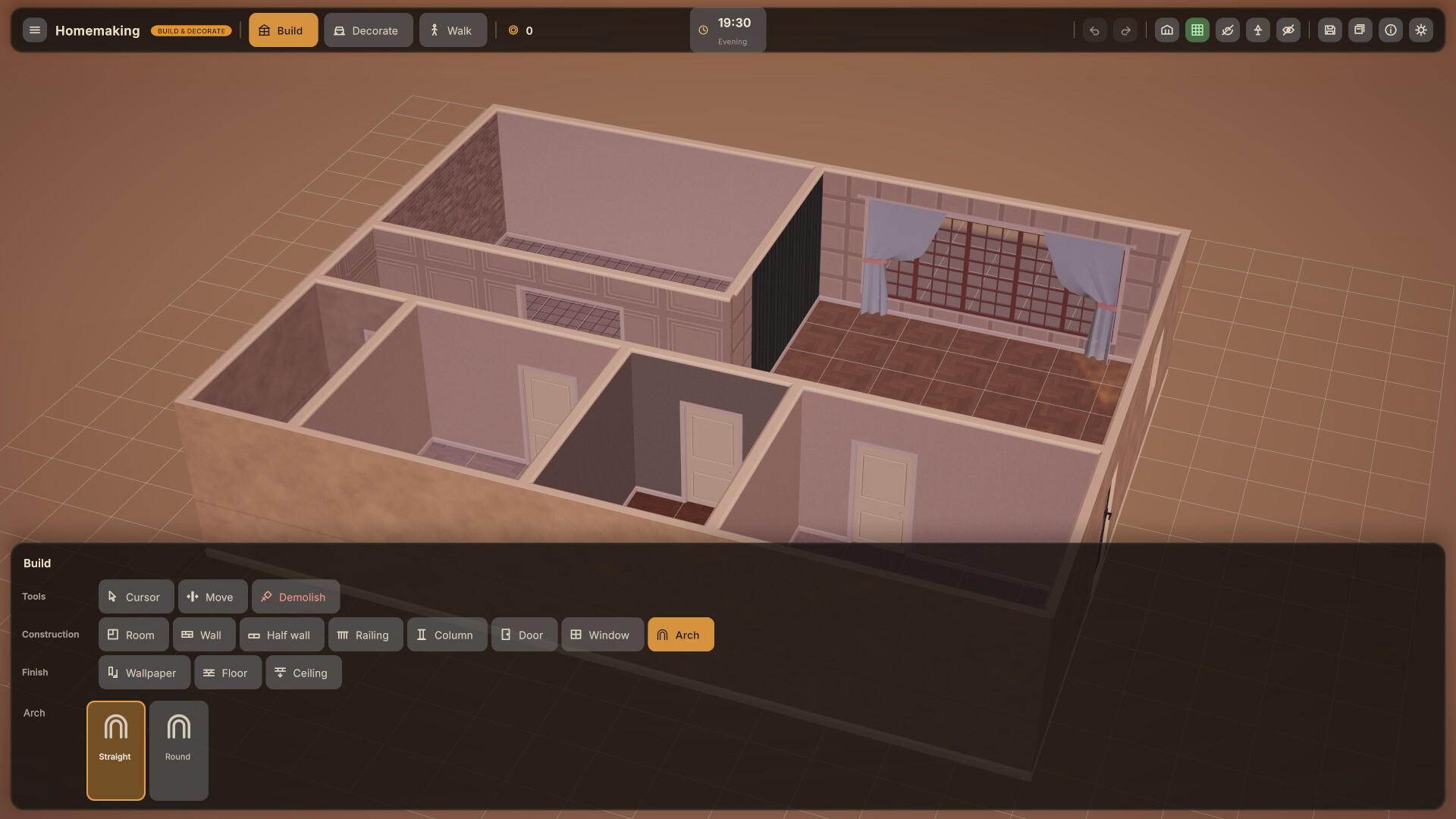Image resolution: width=1456 pixels, height=819 pixels.
Task: Toggle the crossed-out planet icon
Action: (x=1228, y=30)
